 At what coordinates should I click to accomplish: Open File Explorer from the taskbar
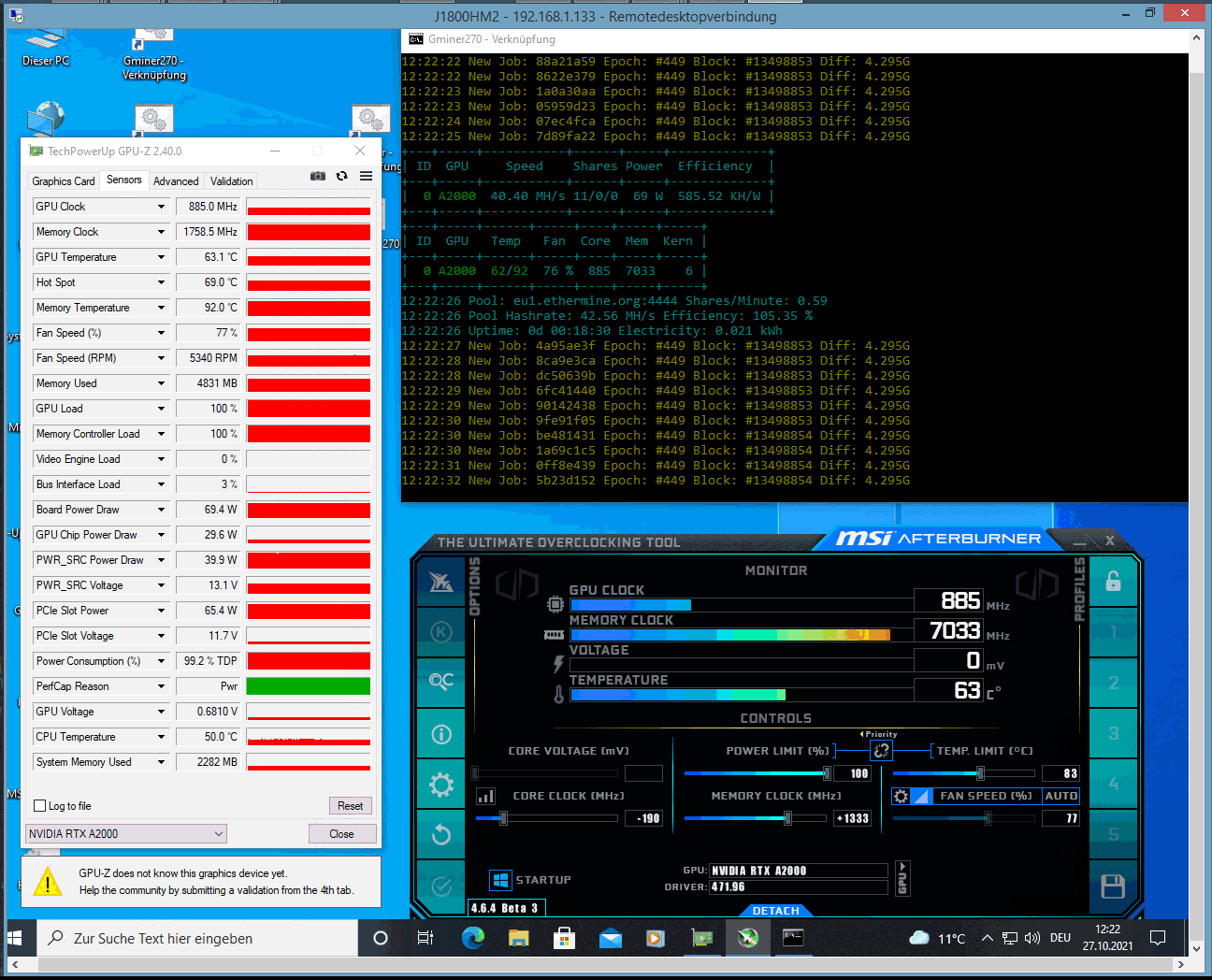(518, 938)
